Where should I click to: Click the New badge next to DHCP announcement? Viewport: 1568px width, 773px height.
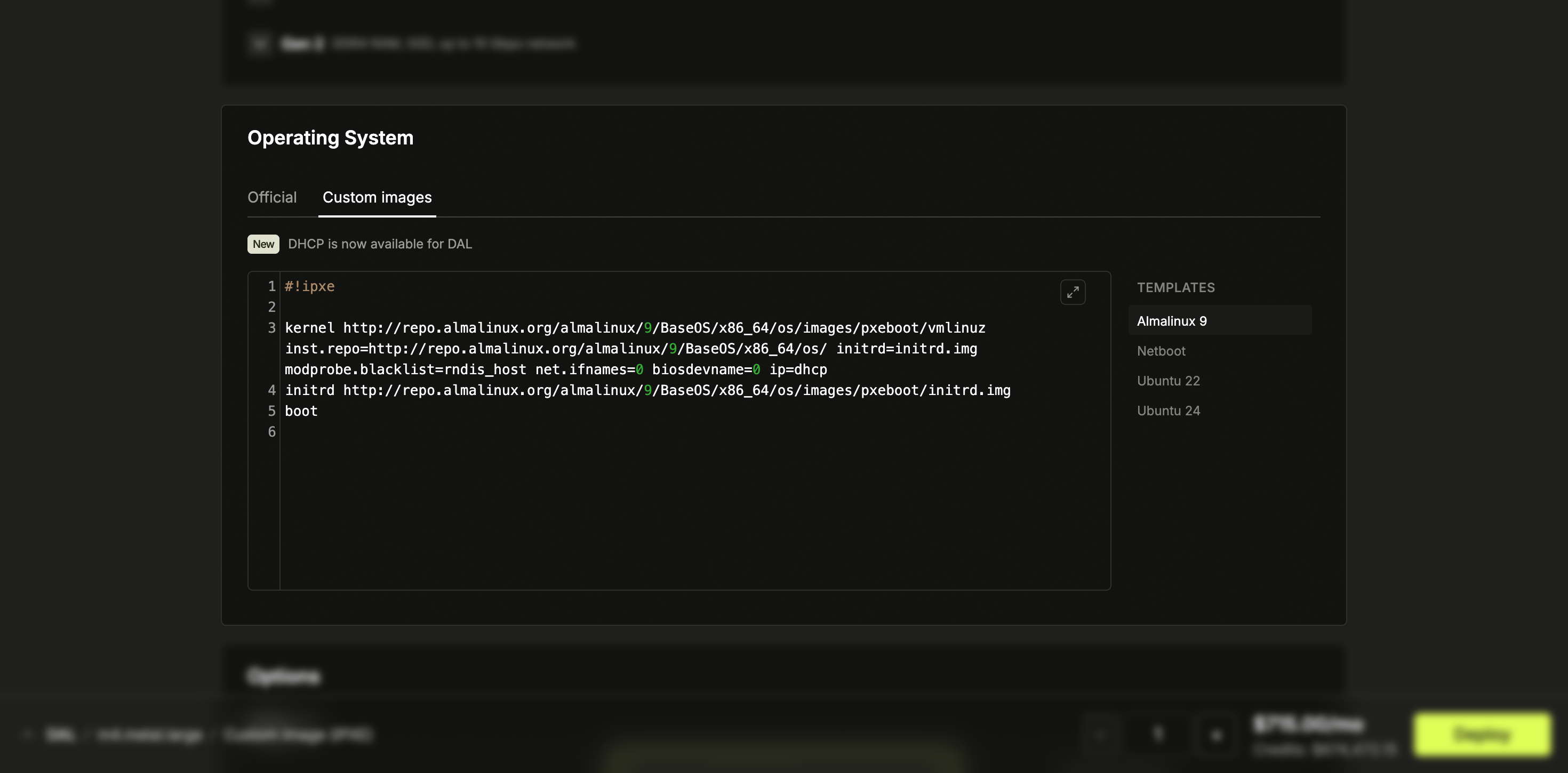[263, 244]
